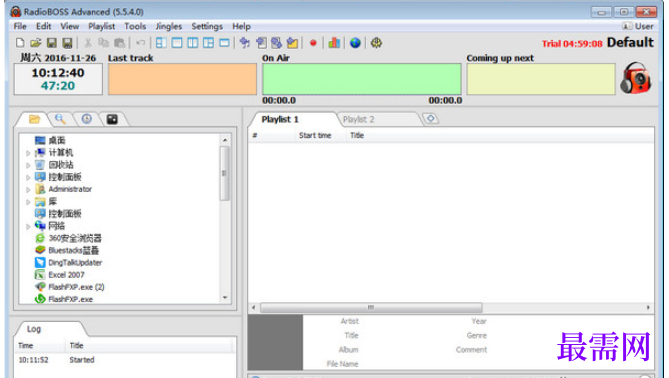This screenshot has height=378, width=669.
Task: Click the red headphones speaker logo
Action: click(636, 79)
